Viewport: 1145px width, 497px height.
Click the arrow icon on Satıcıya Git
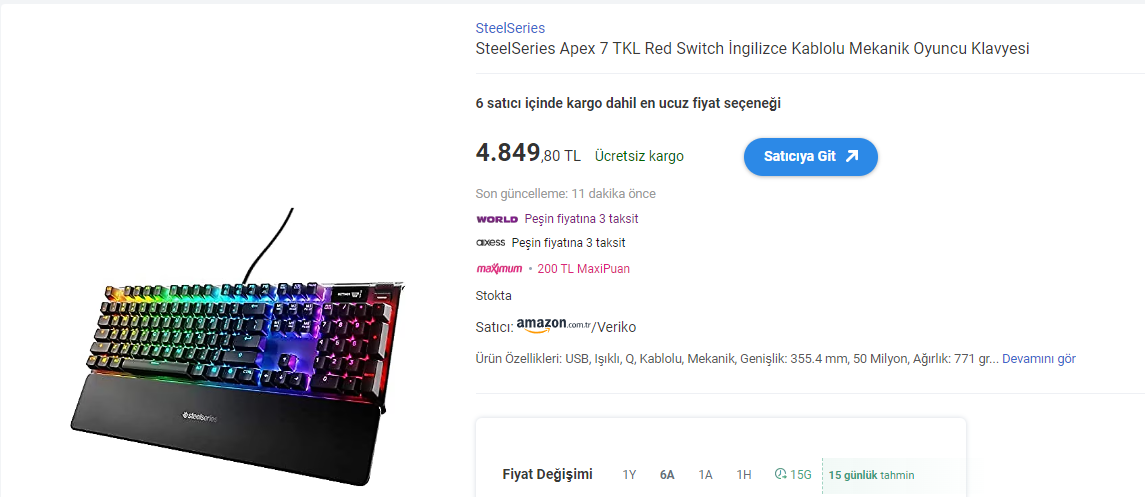coord(852,156)
